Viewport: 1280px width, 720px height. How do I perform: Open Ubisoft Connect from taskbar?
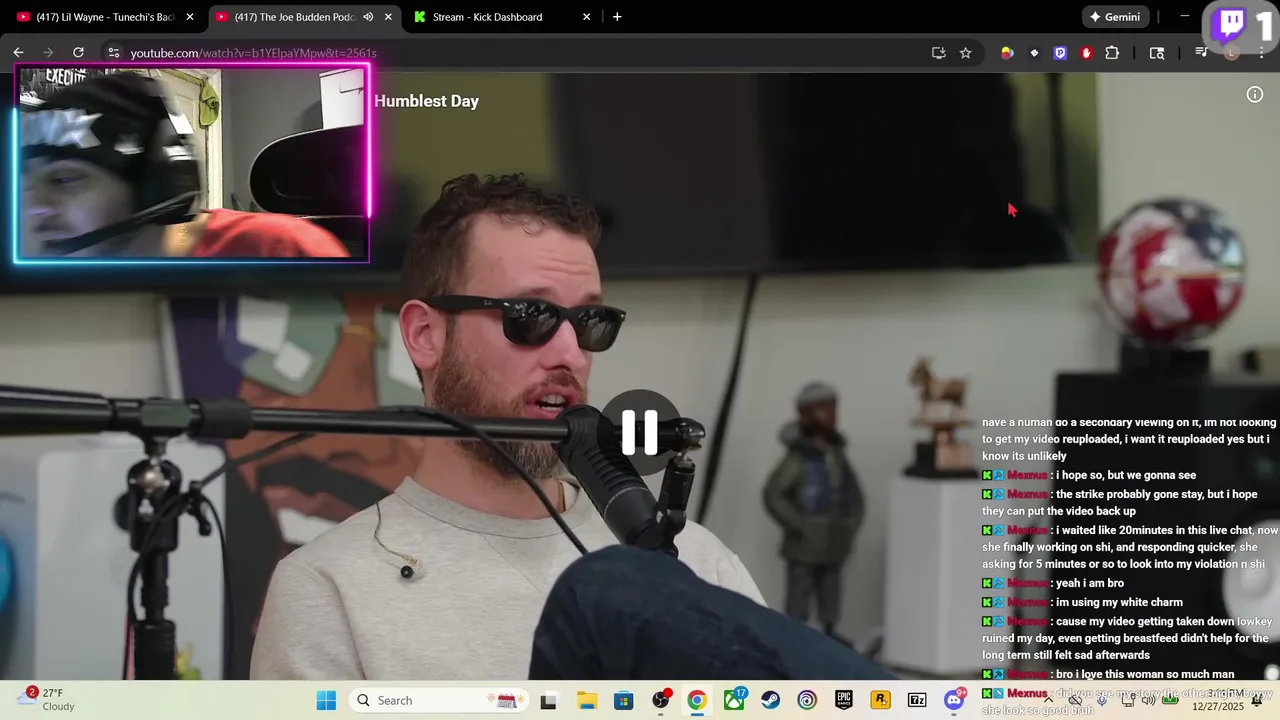point(807,701)
